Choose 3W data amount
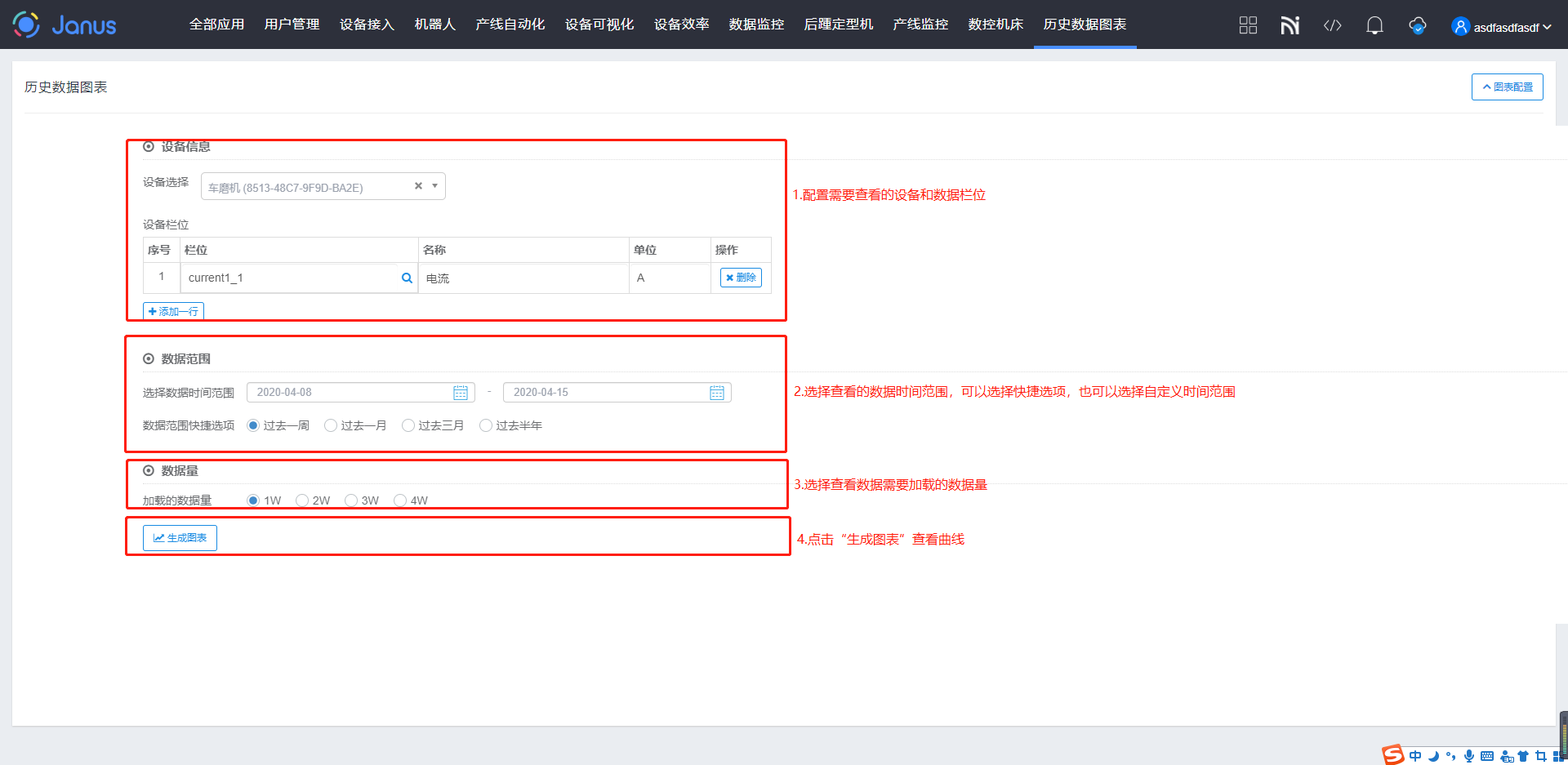Screen dimensions: 1568x765 click(351, 500)
